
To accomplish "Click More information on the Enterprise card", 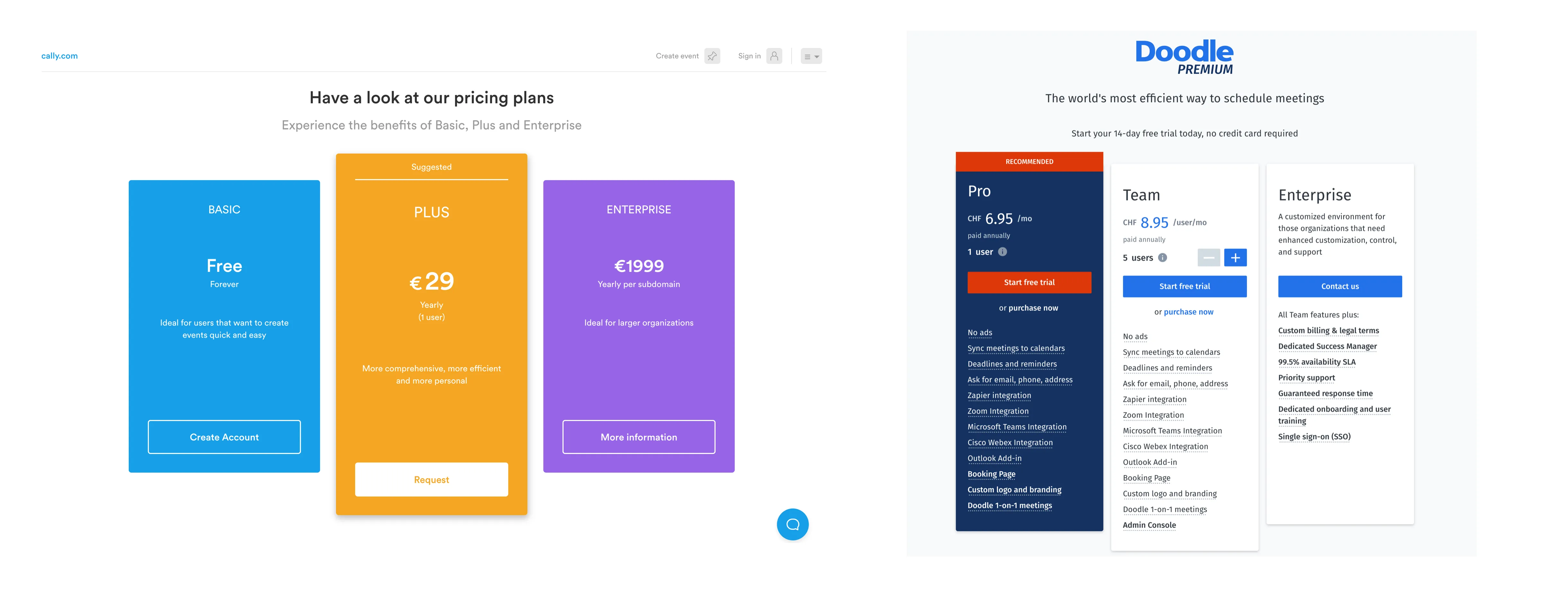I will pos(638,437).
